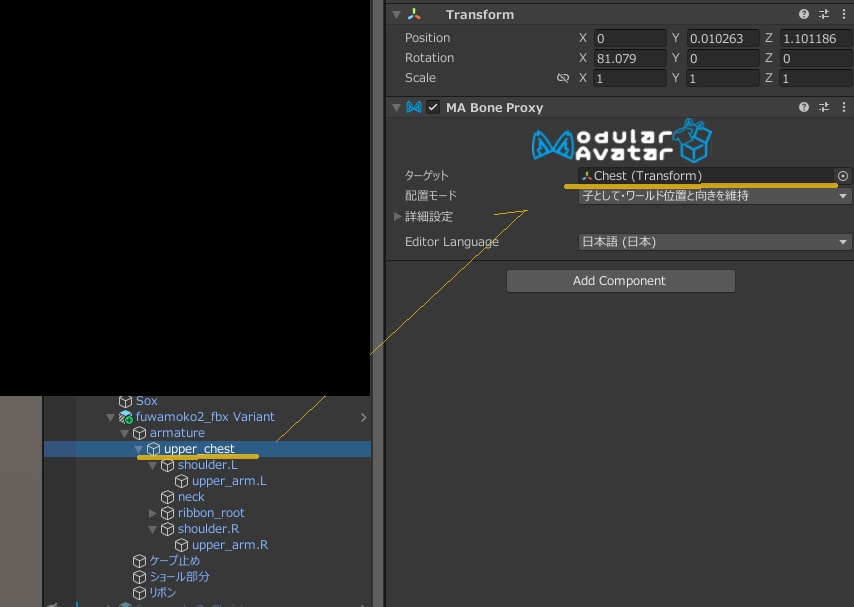Image resolution: width=854 pixels, height=607 pixels.
Task: Click Scale Z value field
Action: point(816,78)
